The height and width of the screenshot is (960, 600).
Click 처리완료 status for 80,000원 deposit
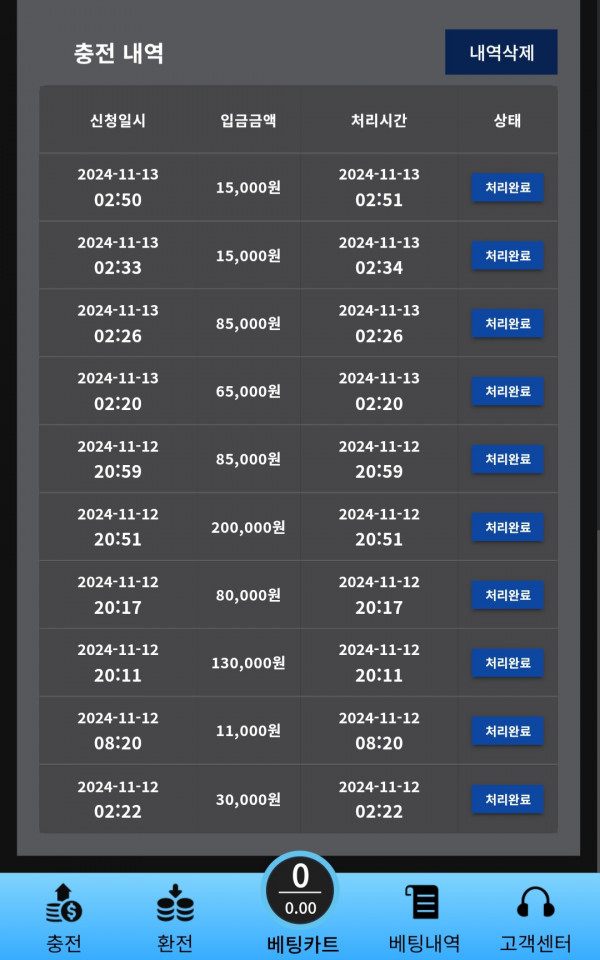[507, 595]
